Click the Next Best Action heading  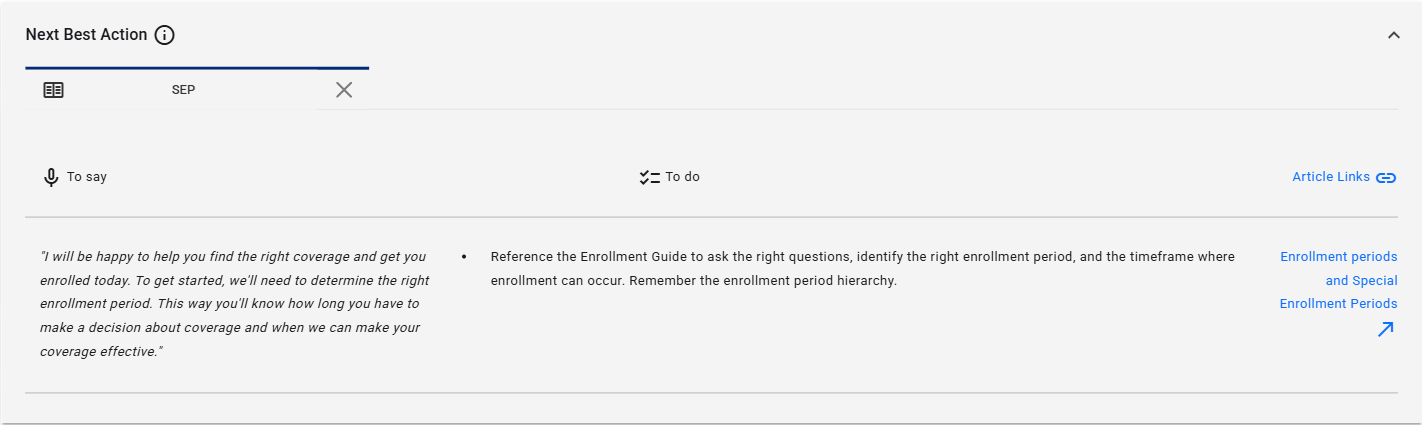click(87, 35)
